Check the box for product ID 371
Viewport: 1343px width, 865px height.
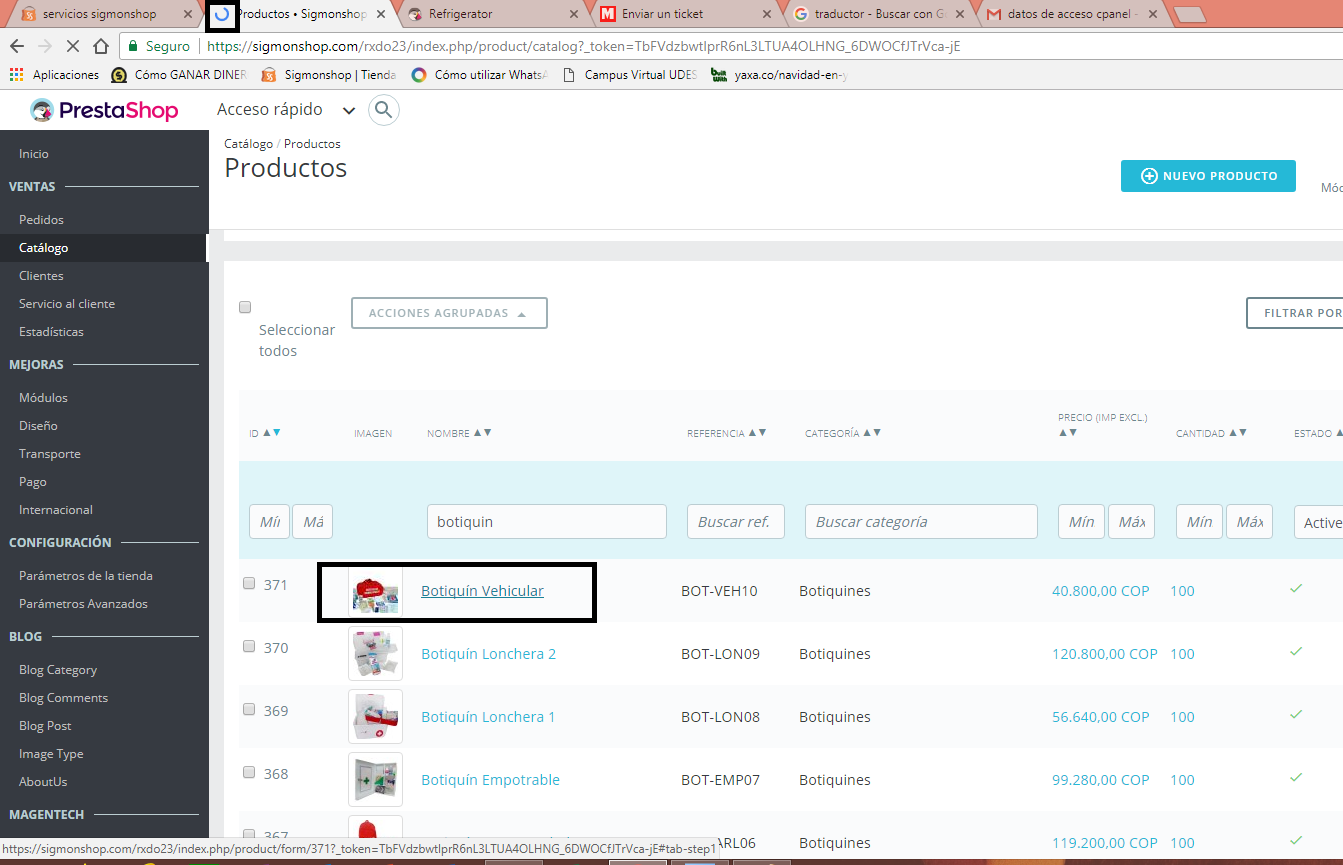pos(249,583)
